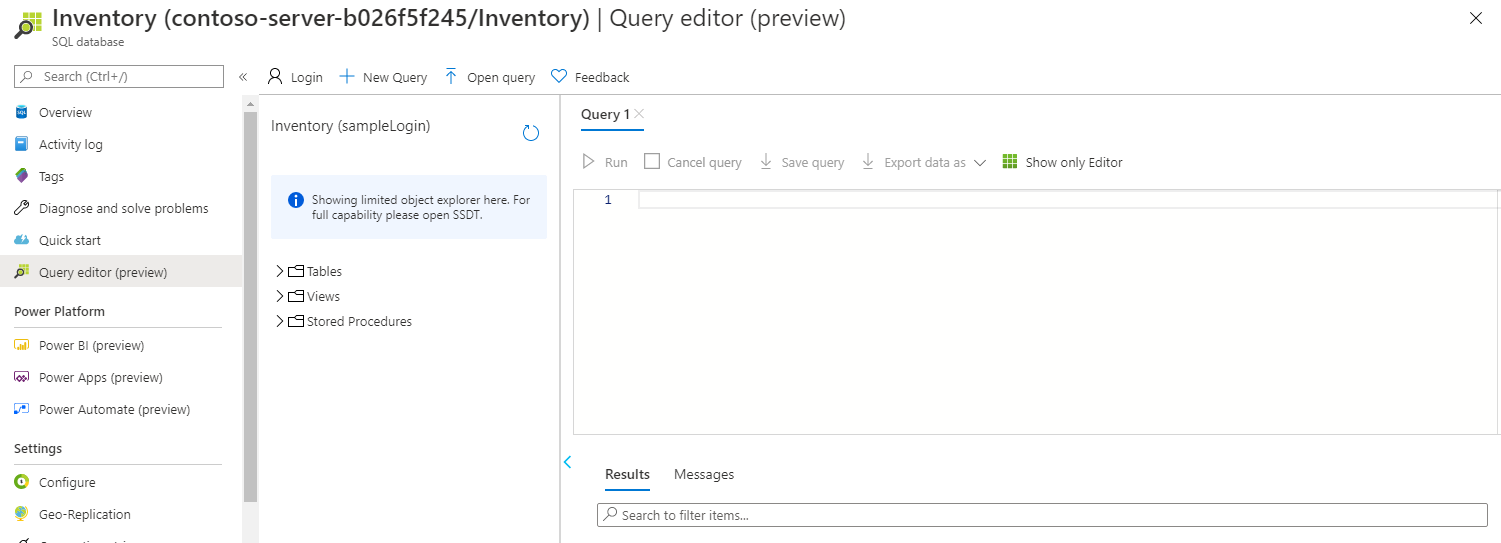Click the Power Apps (preview) icon

click(x=21, y=377)
